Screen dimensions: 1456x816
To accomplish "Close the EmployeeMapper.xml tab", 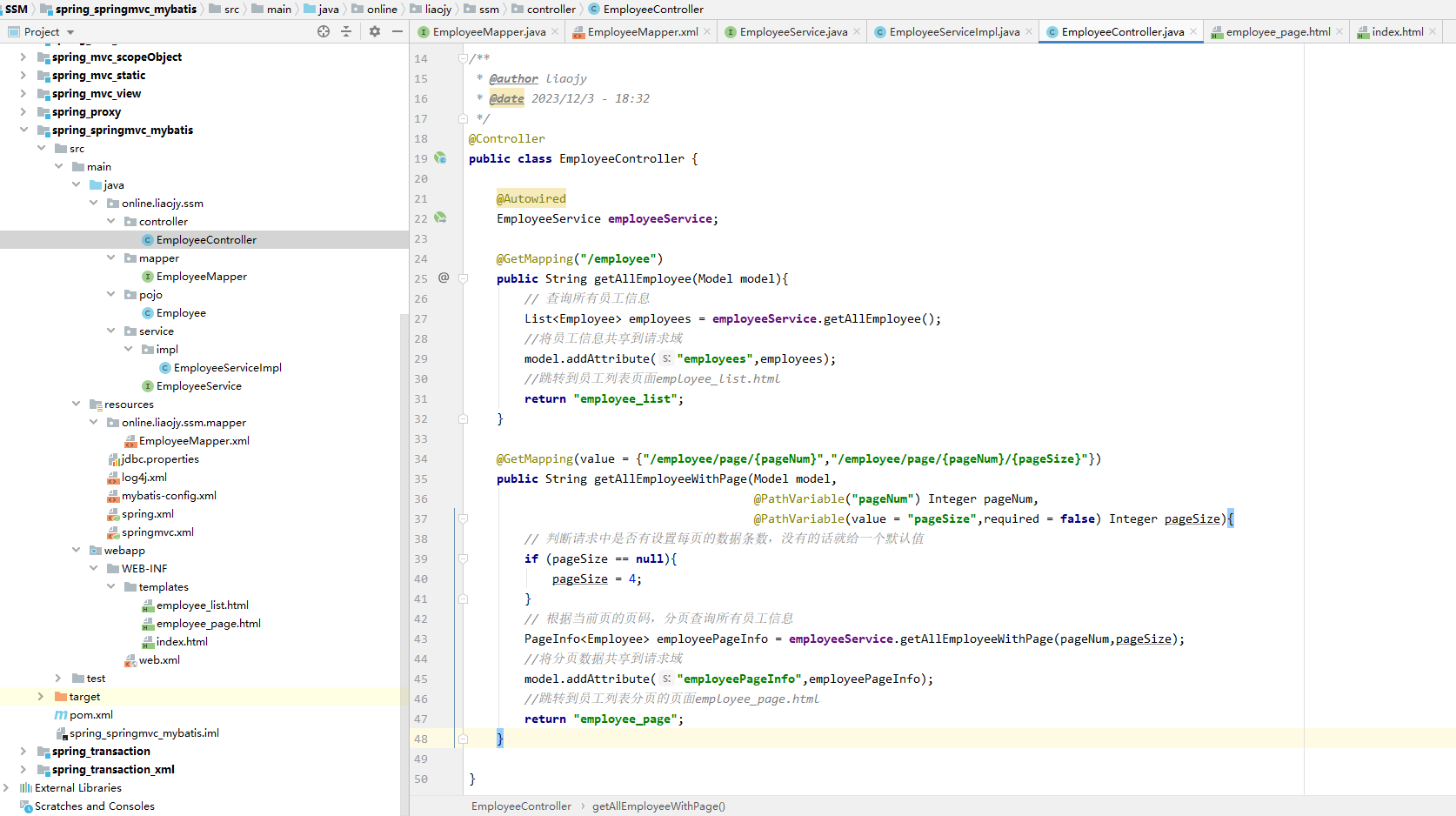I will (x=707, y=31).
